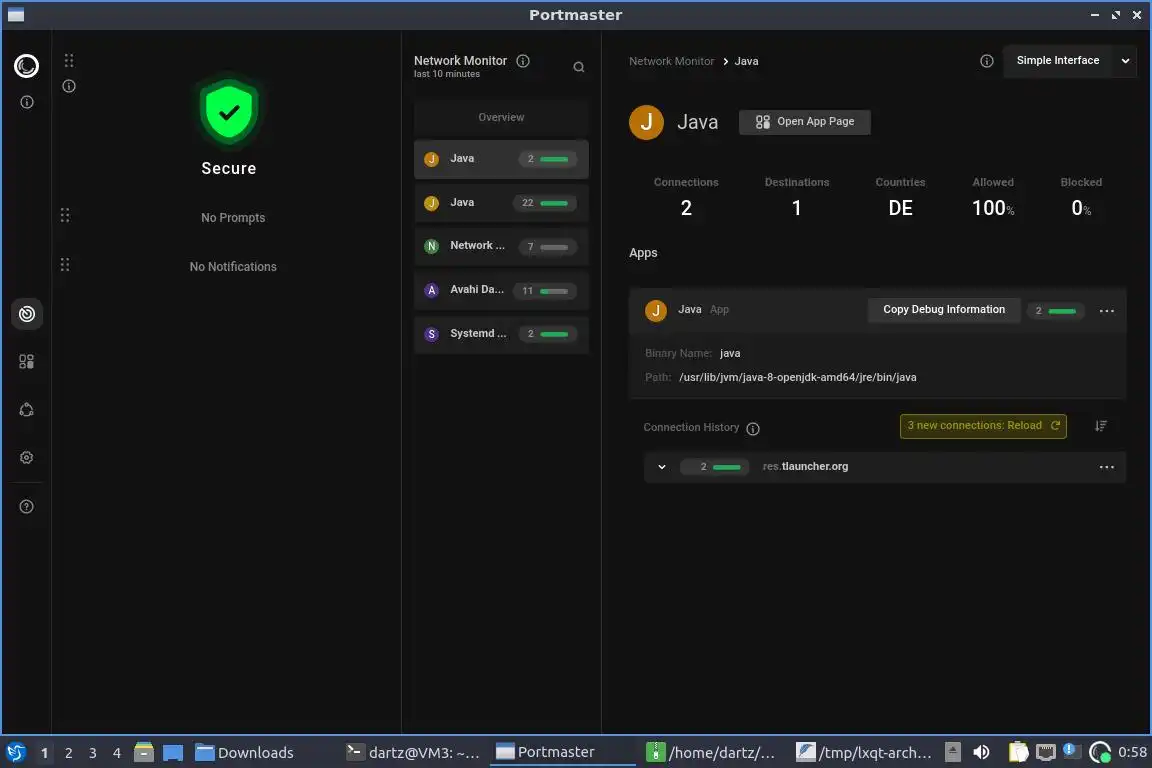This screenshot has width=1152, height=768.
Task: Click the Portmaster tray icon near clock
Action: (1100, 752)
